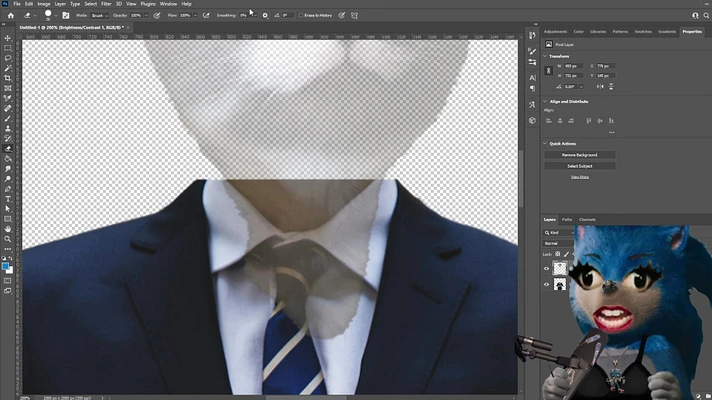
Task: Collapse the Transform section
Action: tap(545, 56)
